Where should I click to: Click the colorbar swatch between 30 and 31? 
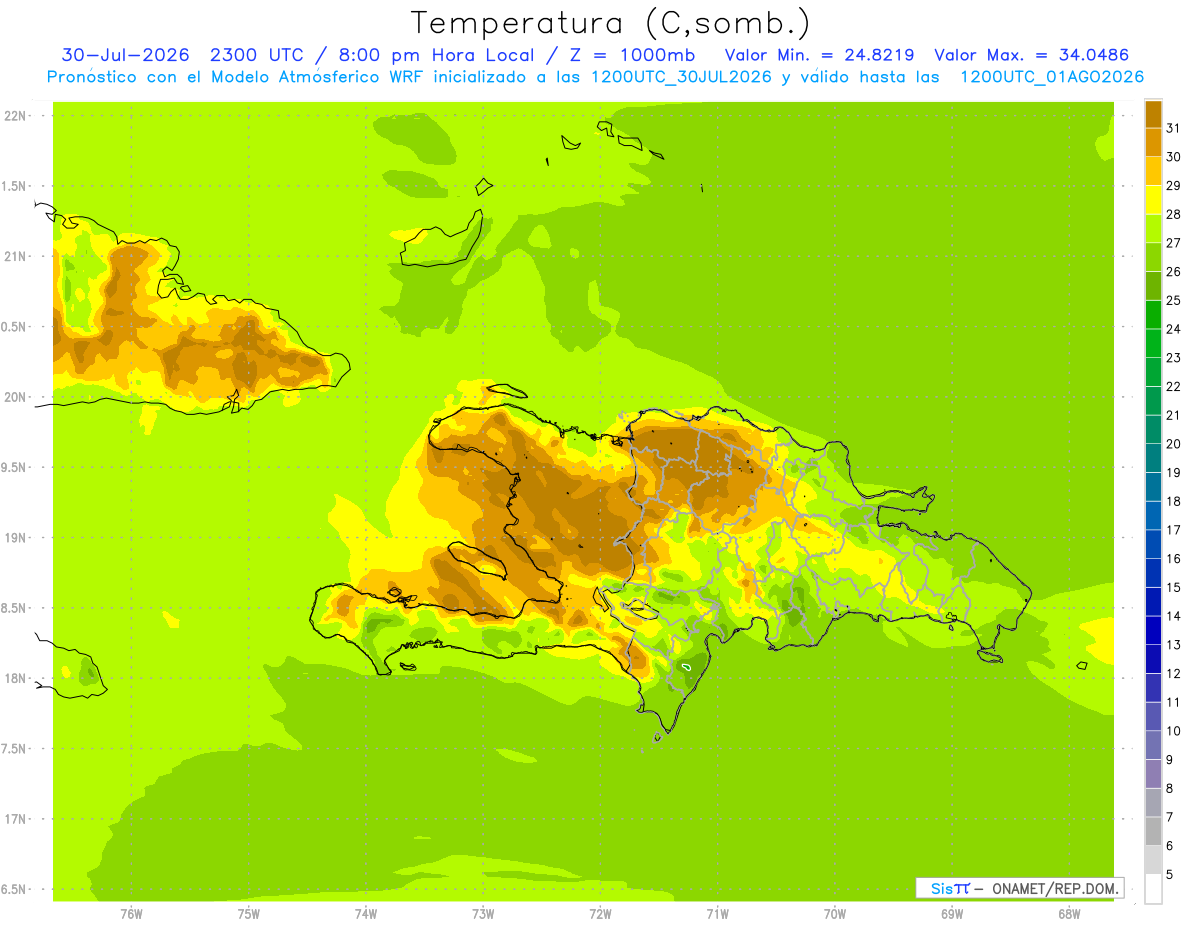click(1153, 142)
